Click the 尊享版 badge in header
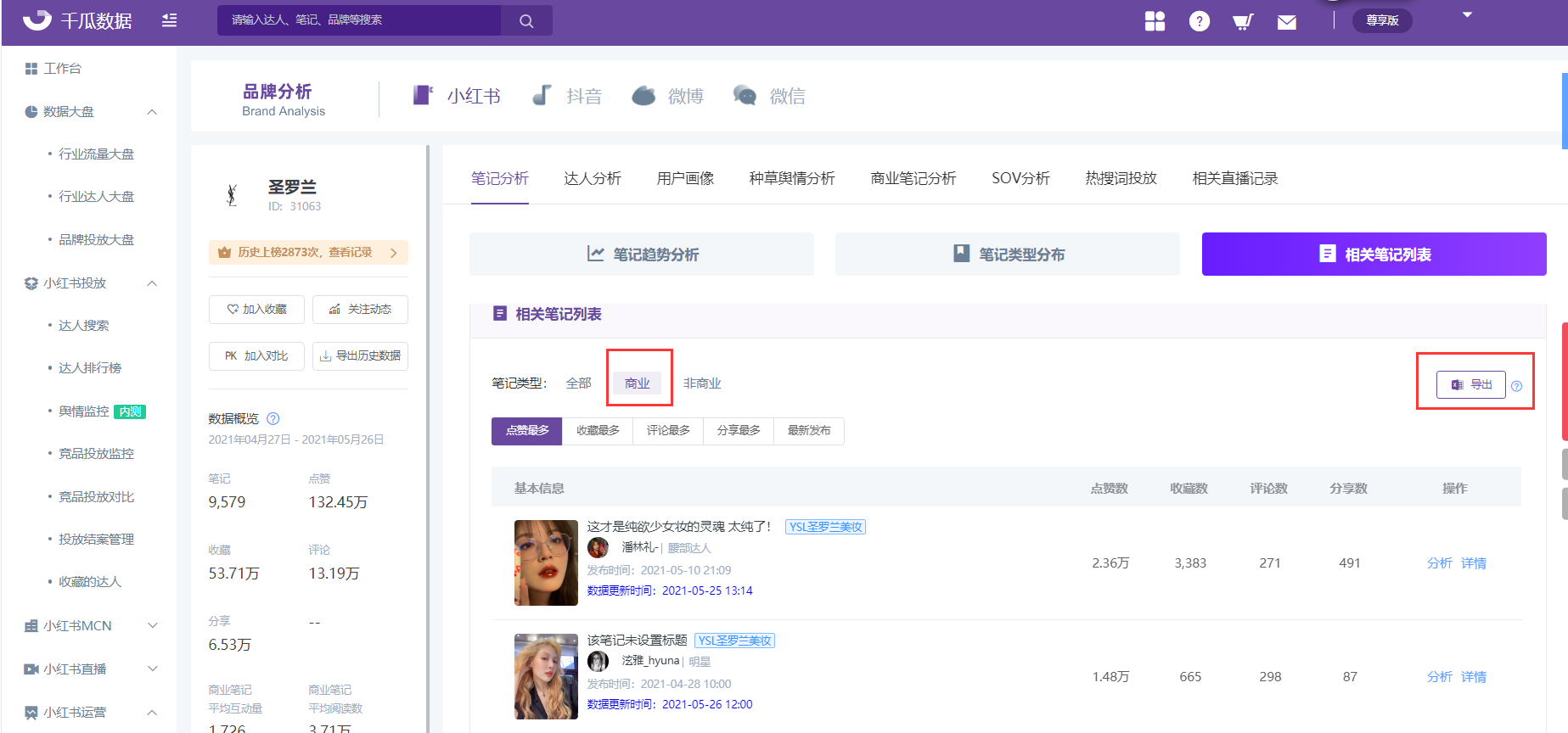The height and width of the screenshot is (733, 1568). pos(1382,20)
